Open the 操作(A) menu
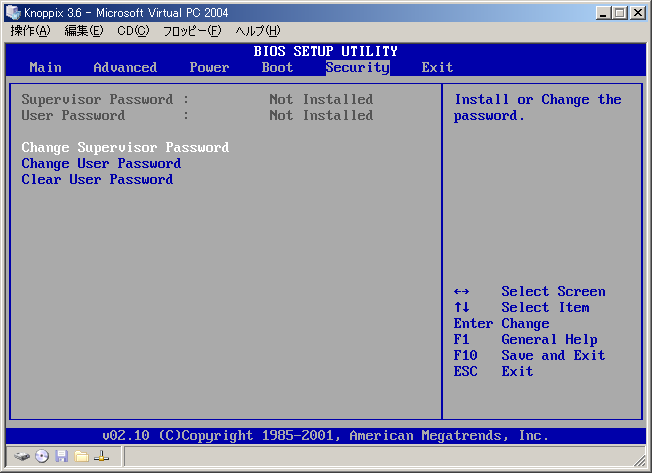 click(30, 31)
